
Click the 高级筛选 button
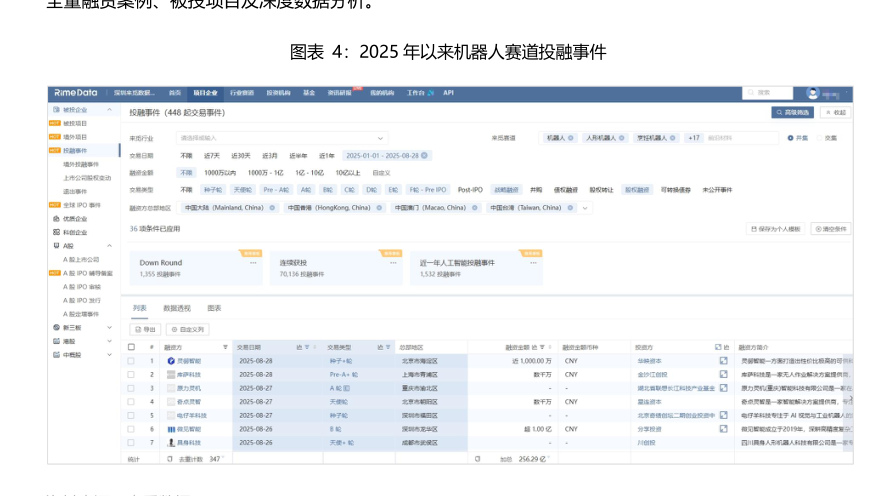click(x=792, y=113)
